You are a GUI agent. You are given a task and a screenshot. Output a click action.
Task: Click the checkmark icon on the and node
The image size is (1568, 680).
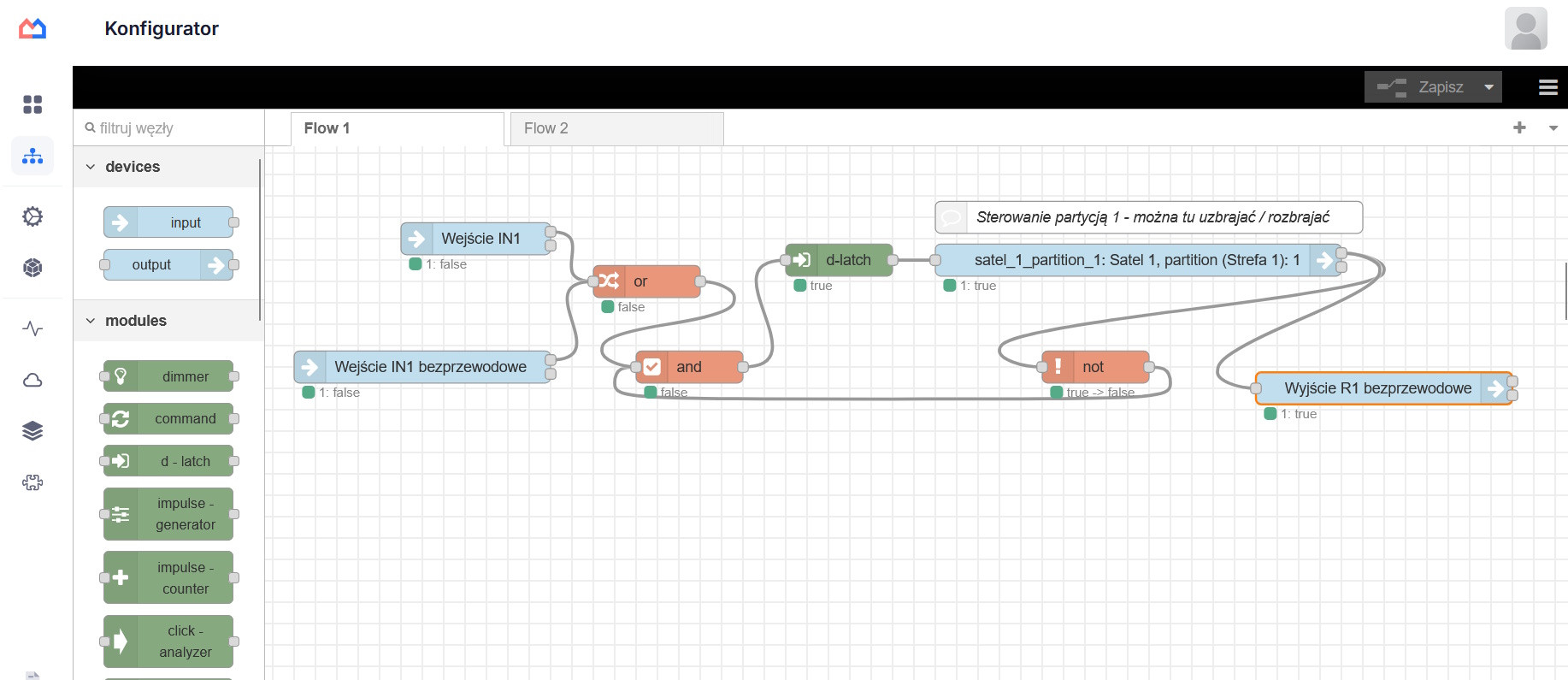(x=651, y=367)
